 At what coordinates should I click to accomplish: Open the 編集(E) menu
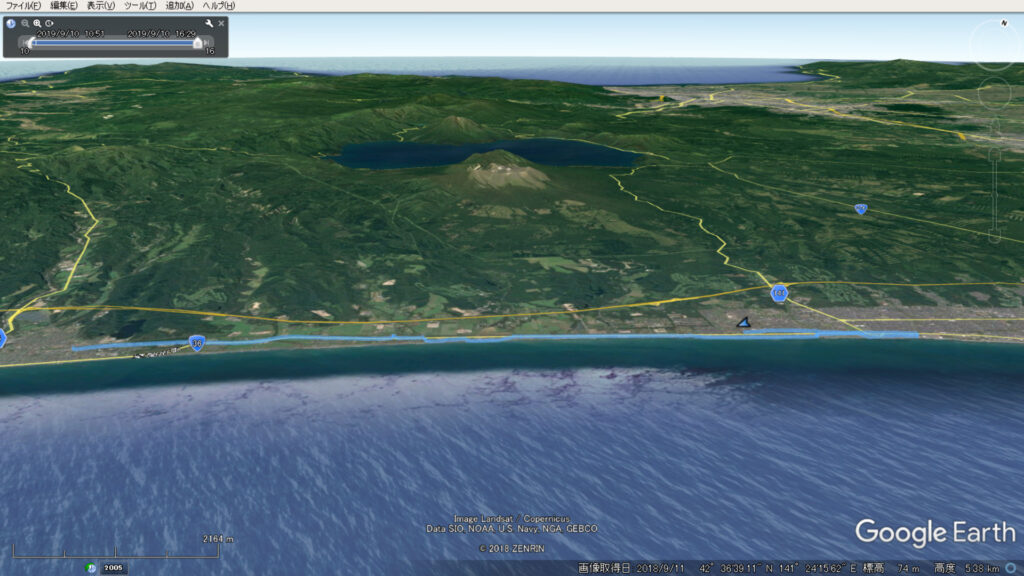[x=65, y=6]
